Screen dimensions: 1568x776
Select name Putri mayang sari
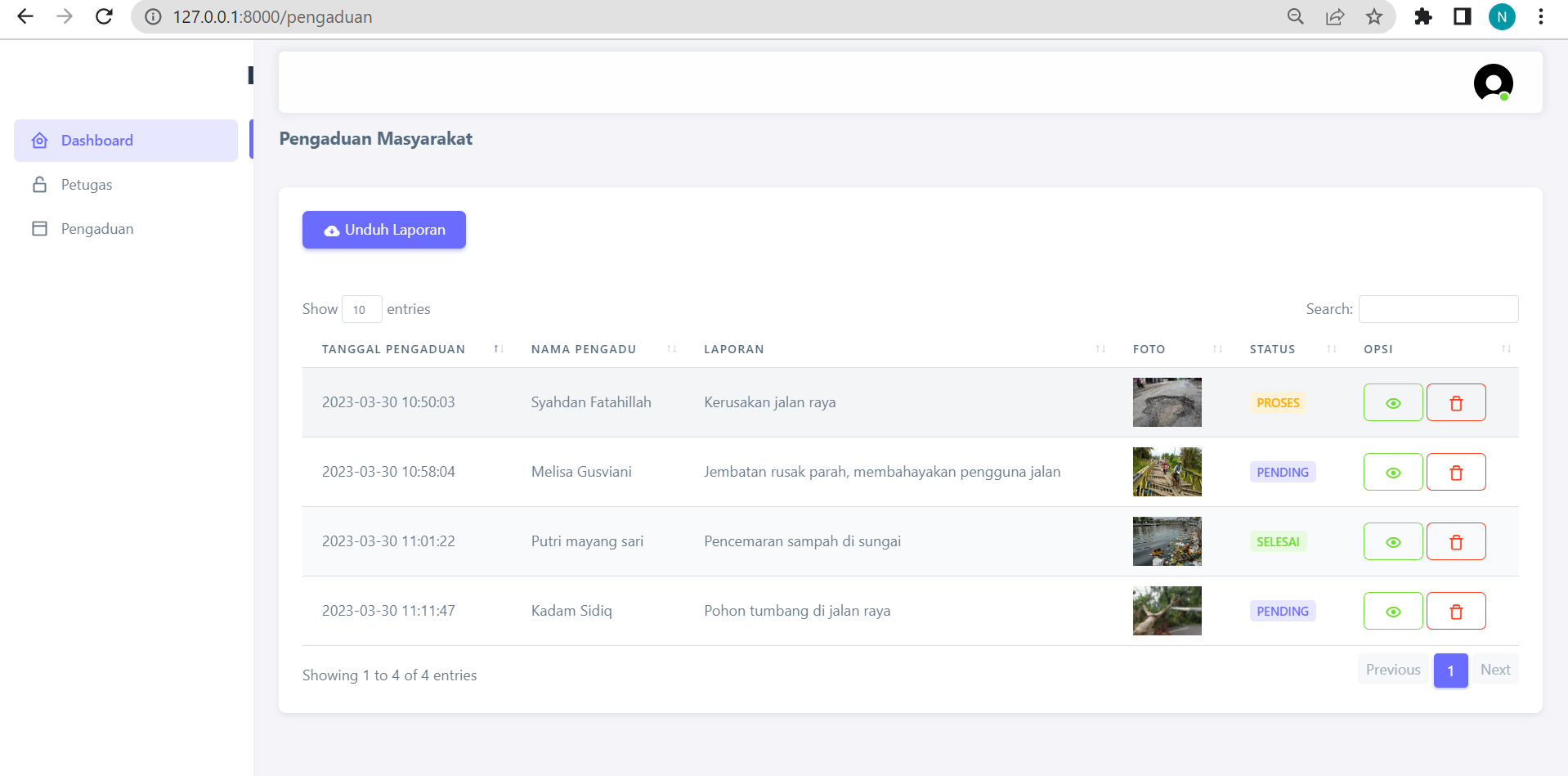point(587,541)
